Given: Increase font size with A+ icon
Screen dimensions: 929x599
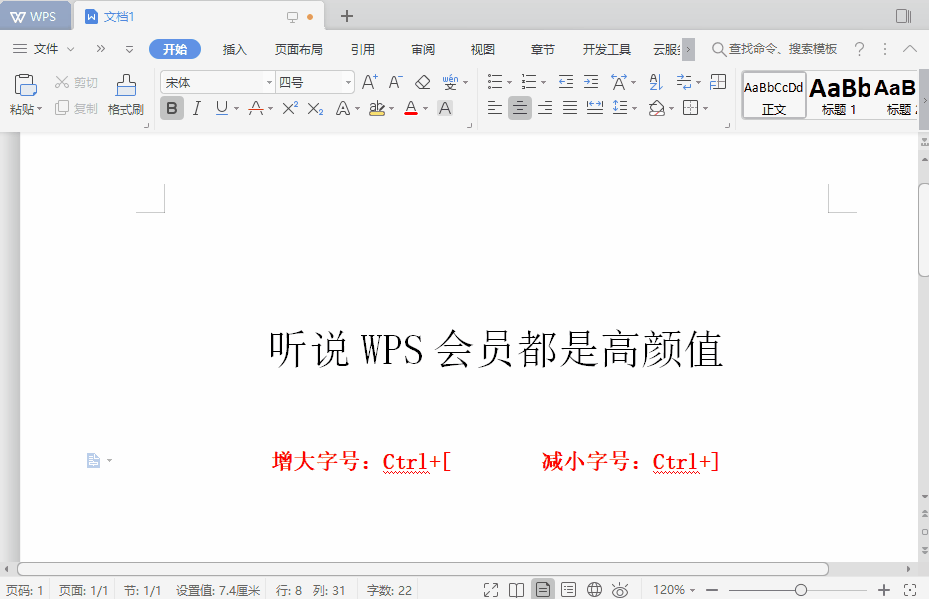Looking at the screenshot, I should tap(369, 82).
